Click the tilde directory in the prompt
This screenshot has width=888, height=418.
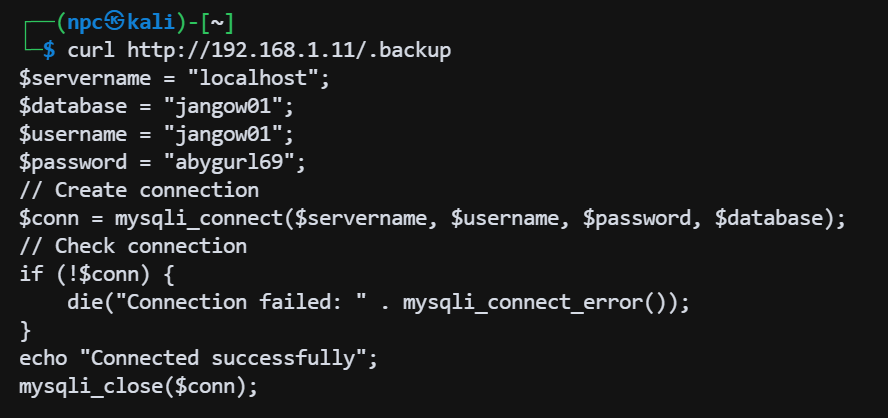(x=217, y=21)
